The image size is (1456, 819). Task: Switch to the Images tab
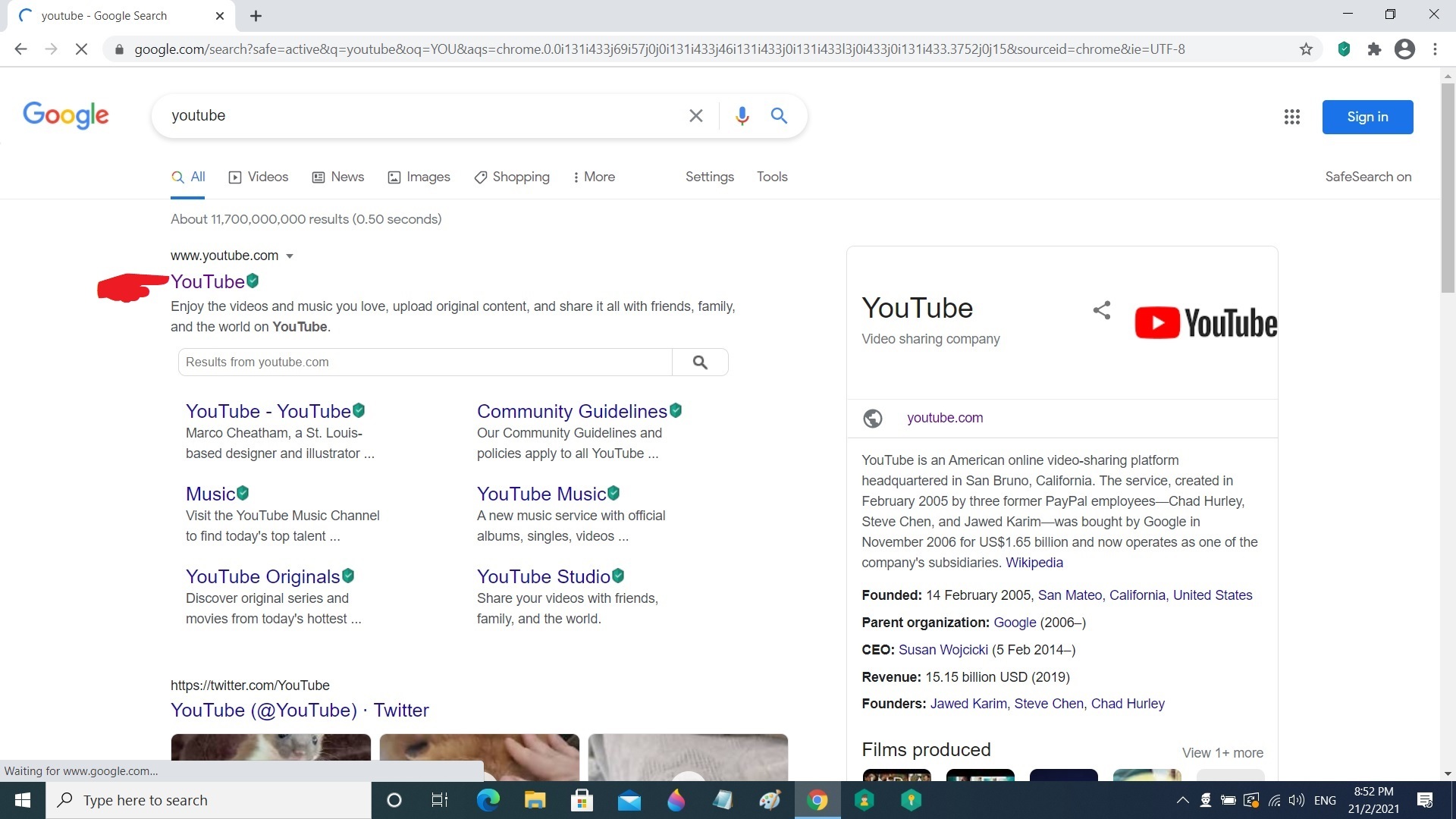tap(419, 177)
